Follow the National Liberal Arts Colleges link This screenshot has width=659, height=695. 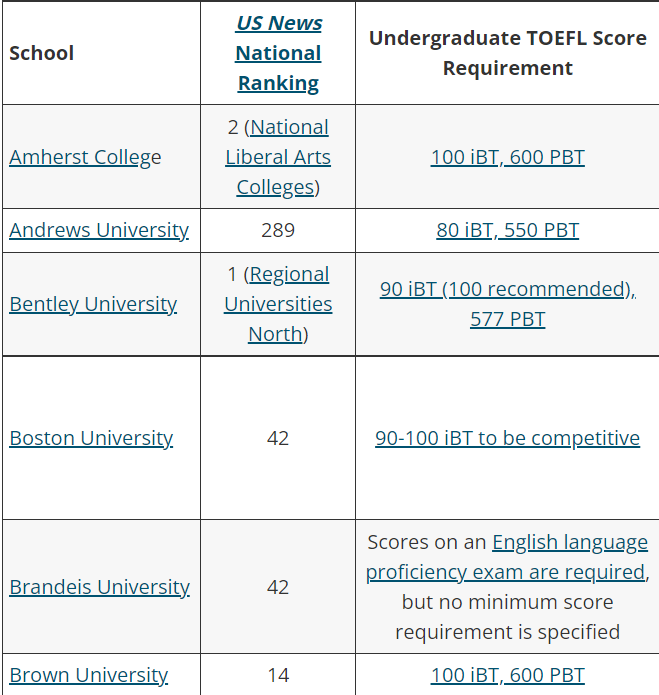278,157
